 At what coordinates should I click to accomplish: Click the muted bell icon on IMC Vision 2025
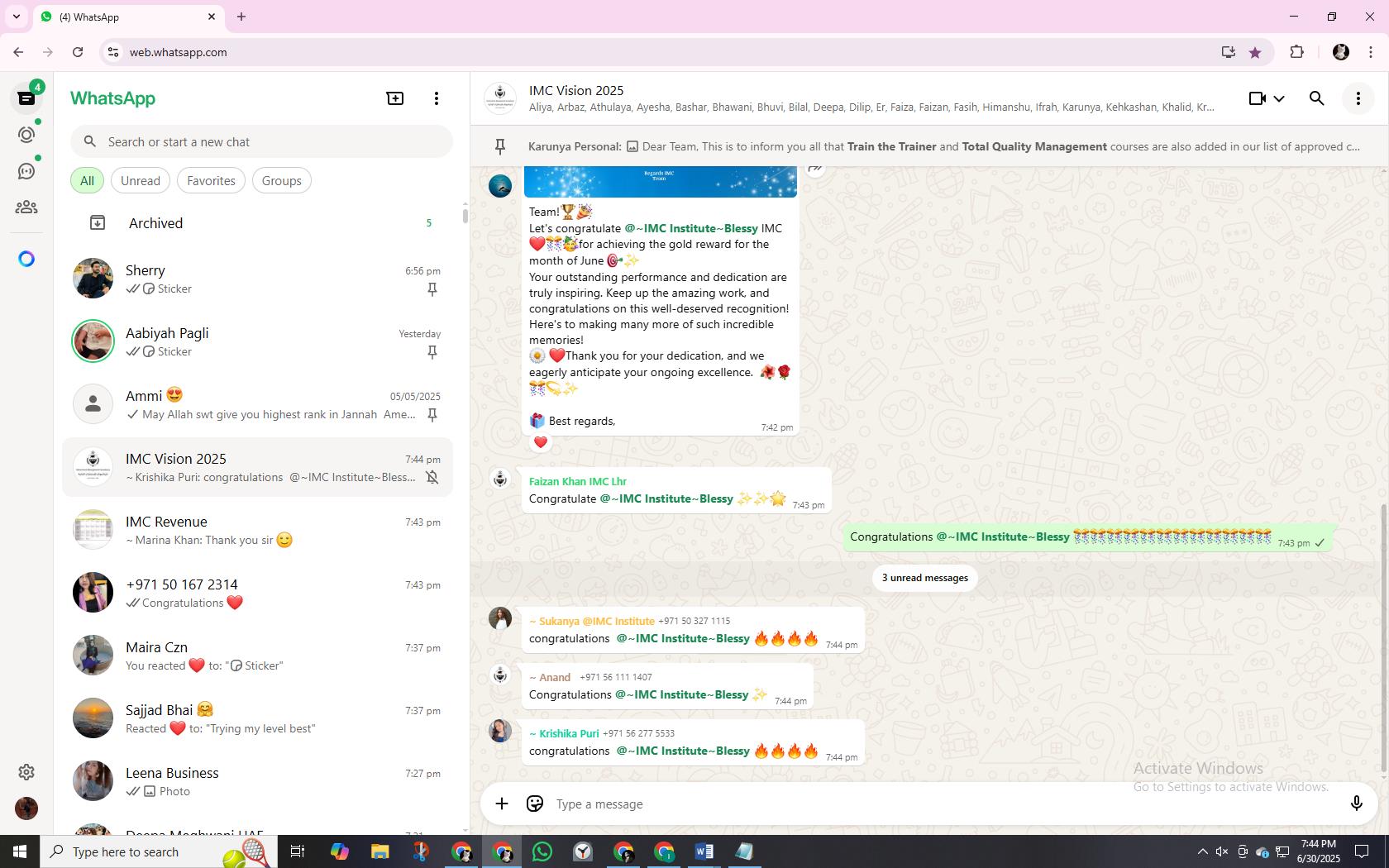432,478
